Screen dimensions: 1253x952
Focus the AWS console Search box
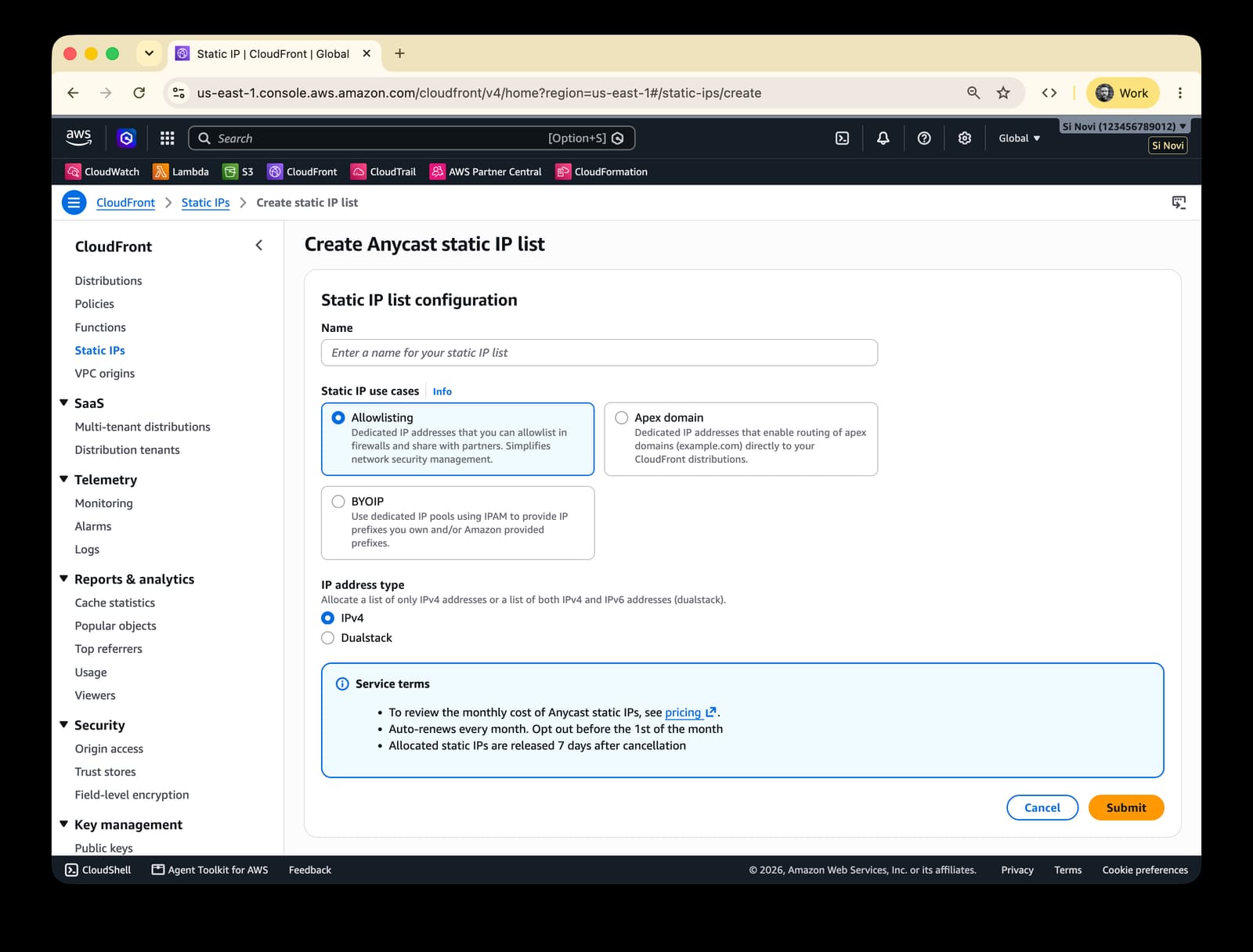pos(411,138)
